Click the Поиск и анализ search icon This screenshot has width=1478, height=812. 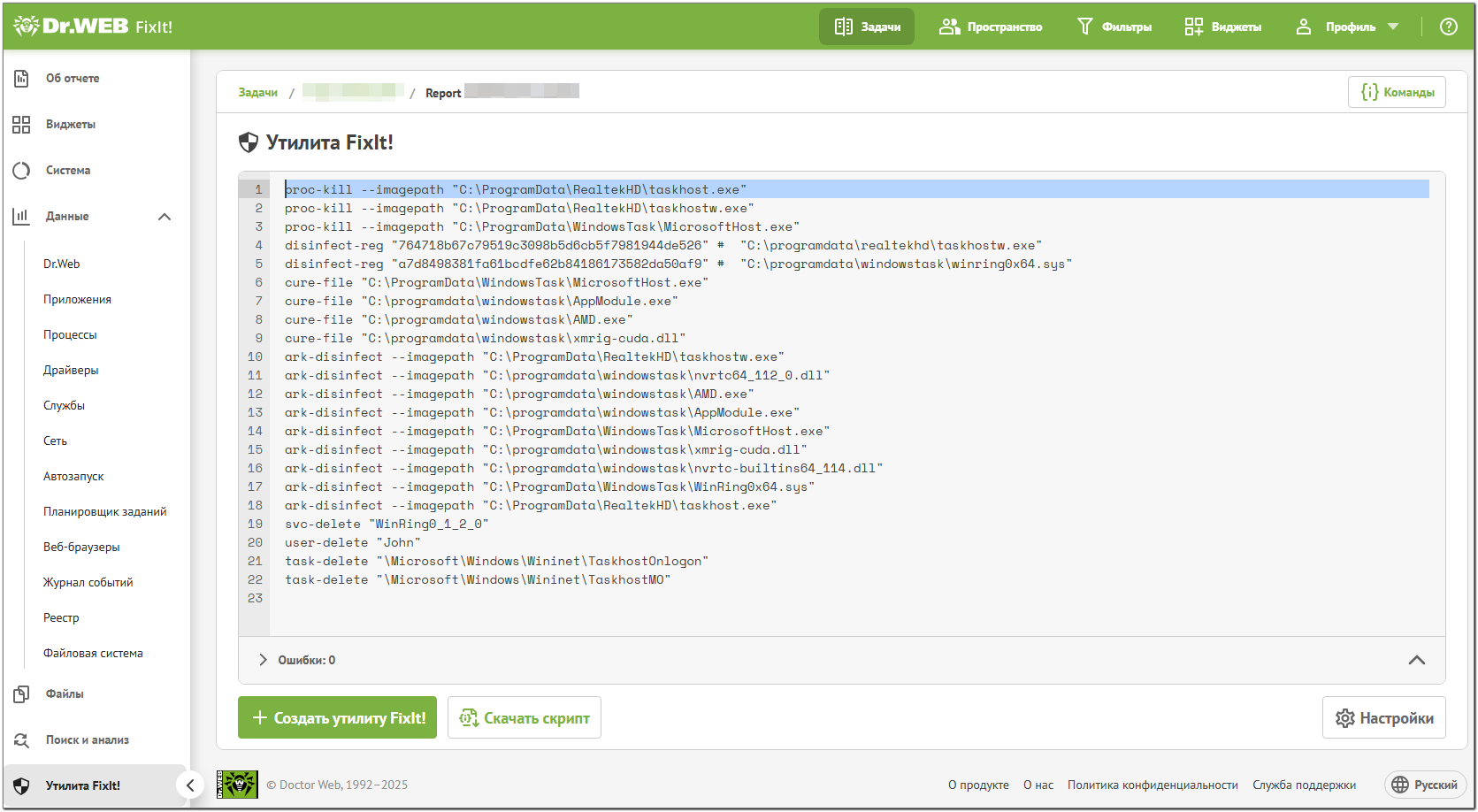pos(21,740)
